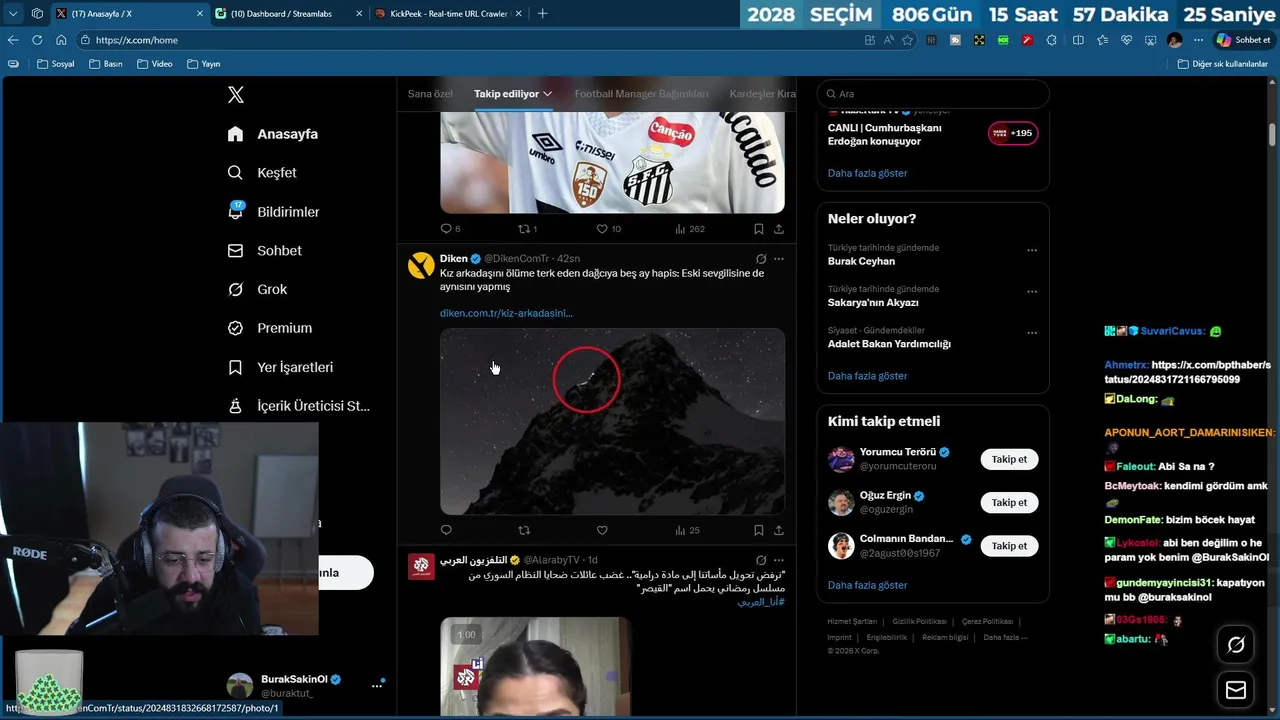Viewport: 1280px width, 720px height.
Task: Open Premium in the X sidebar
Action: 269,328
